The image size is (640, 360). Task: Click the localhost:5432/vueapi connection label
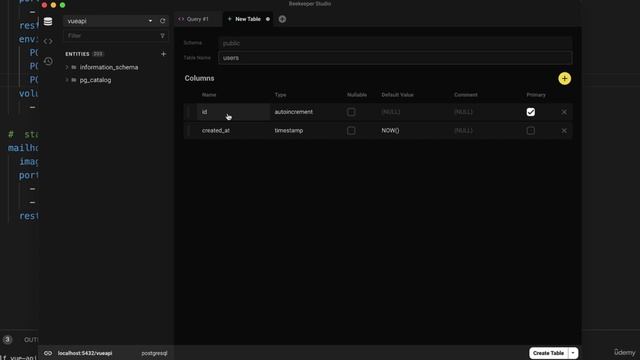coord(85,353)
